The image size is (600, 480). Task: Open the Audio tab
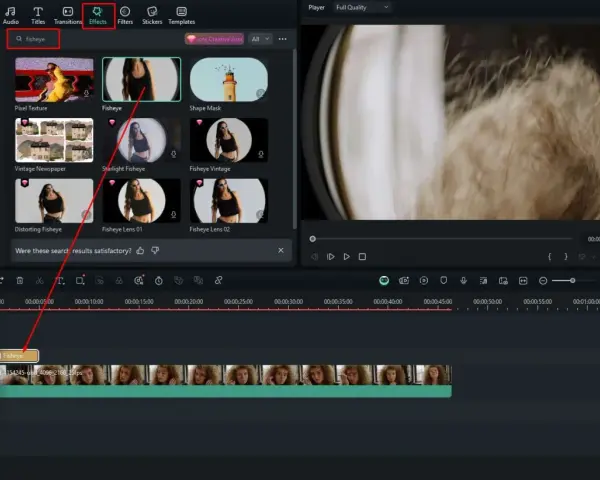11,15
